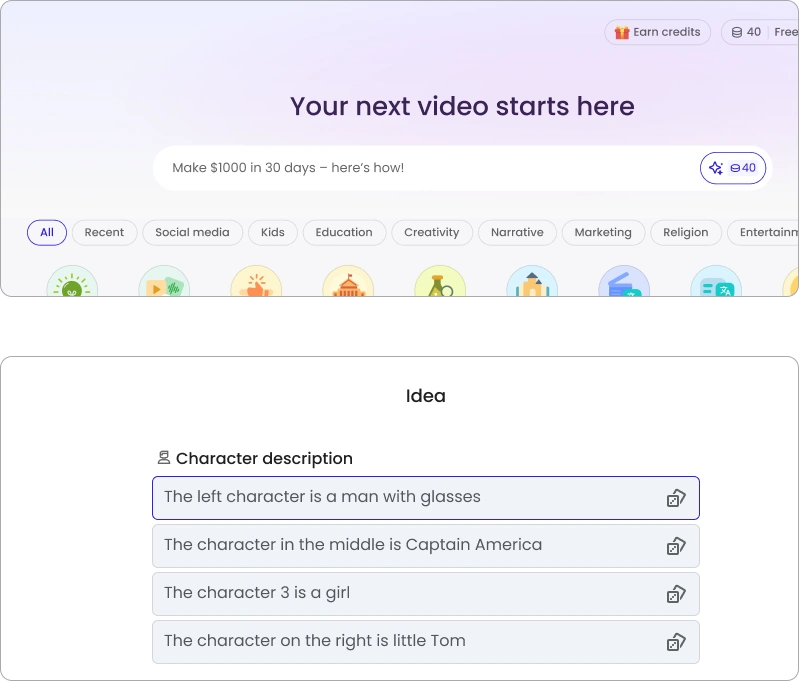Choose the Kids category filter
The height and width of the screenshot is (681, 799).
pyautogui.click(x=273, y=232)
